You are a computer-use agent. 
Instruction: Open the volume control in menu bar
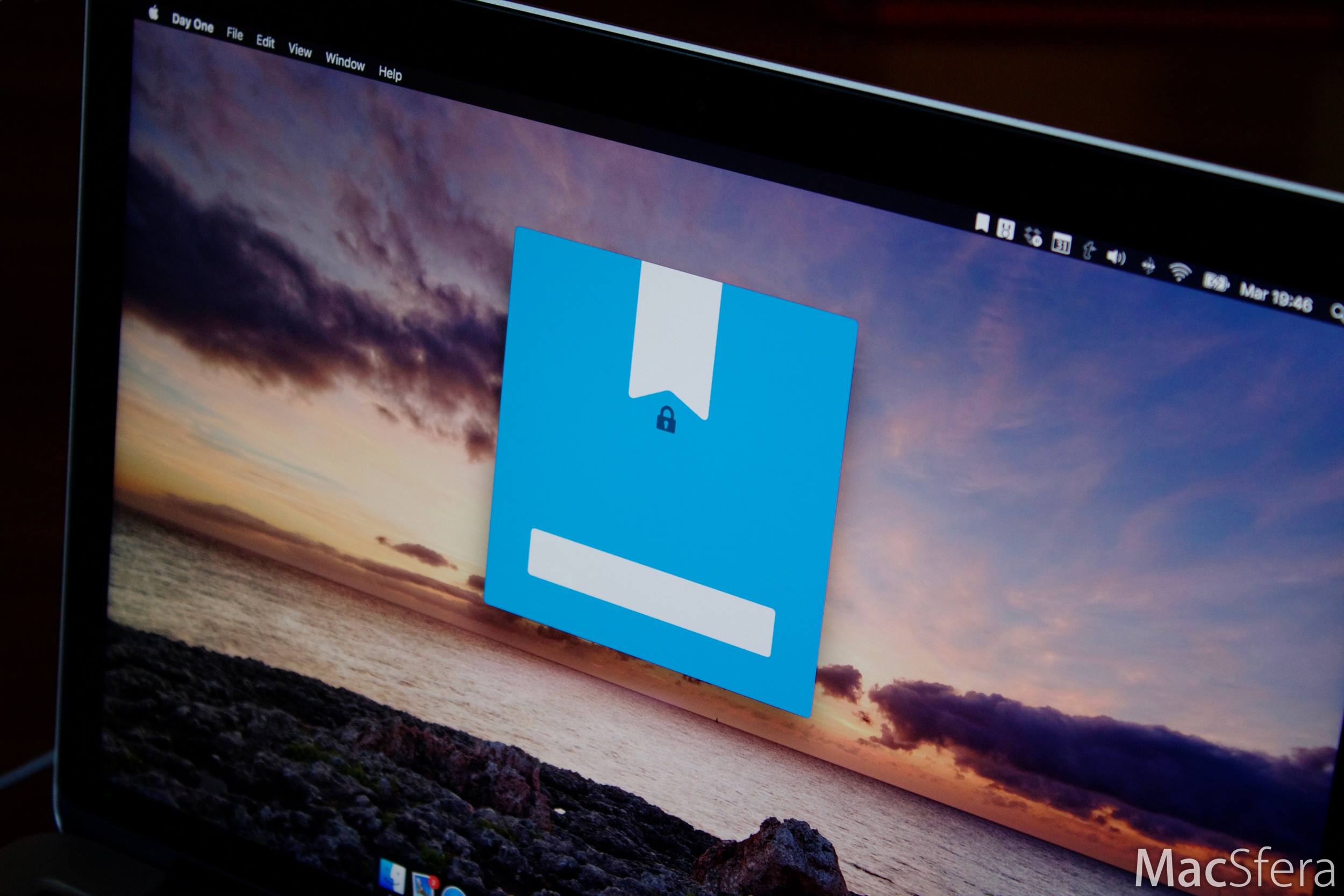pyautogui.click(x=1116, y=257)
